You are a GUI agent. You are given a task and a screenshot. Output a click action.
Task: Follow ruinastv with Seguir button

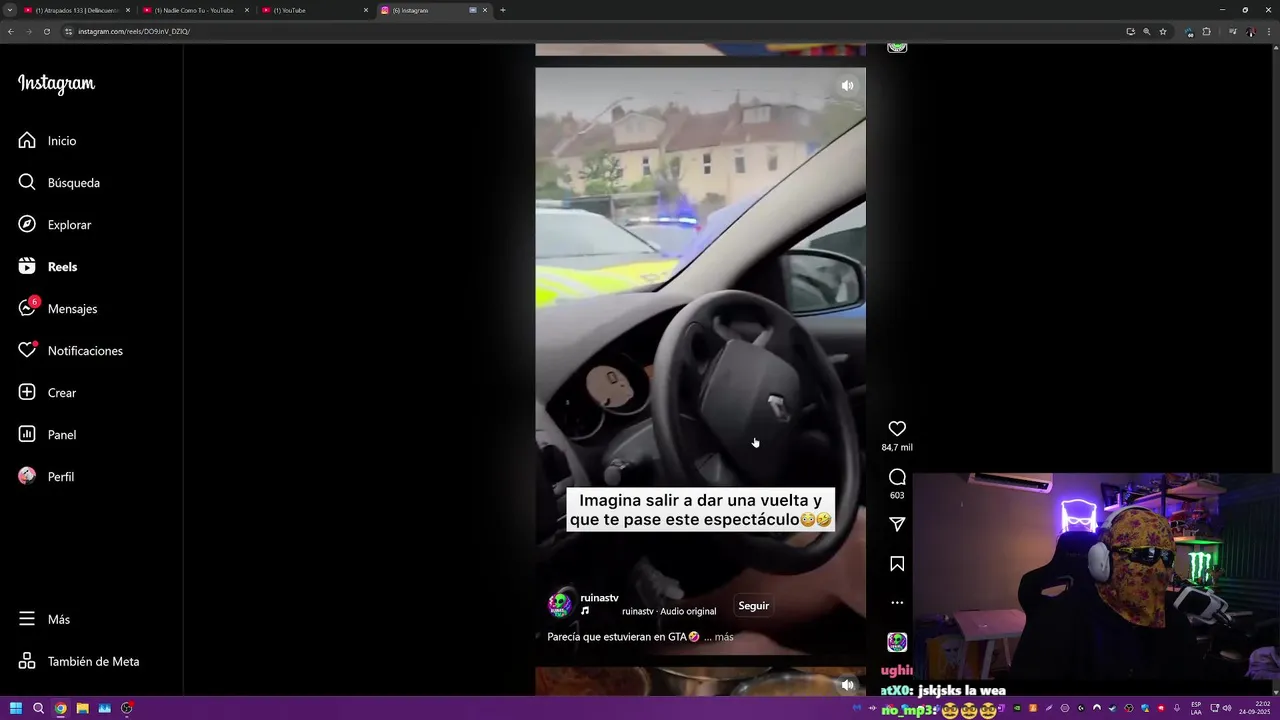tap(753, 606)
